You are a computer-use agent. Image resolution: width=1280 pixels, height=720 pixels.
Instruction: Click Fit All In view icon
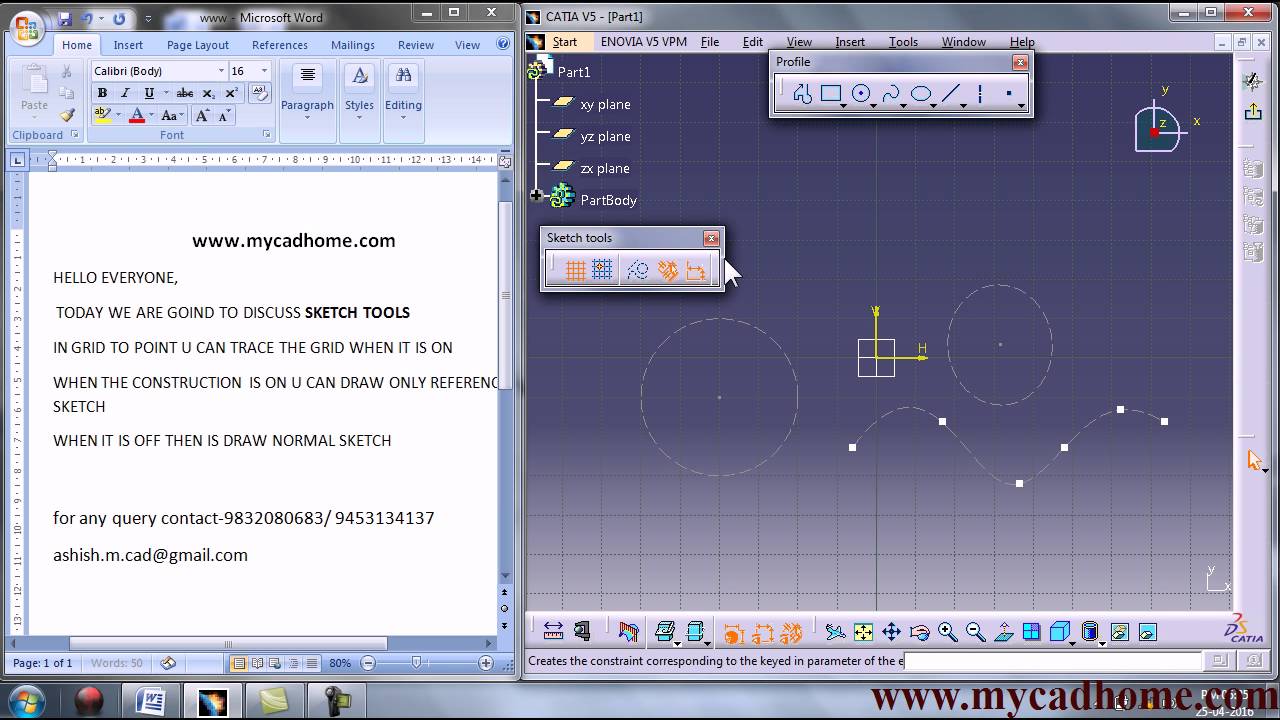[x=863, y=632]
